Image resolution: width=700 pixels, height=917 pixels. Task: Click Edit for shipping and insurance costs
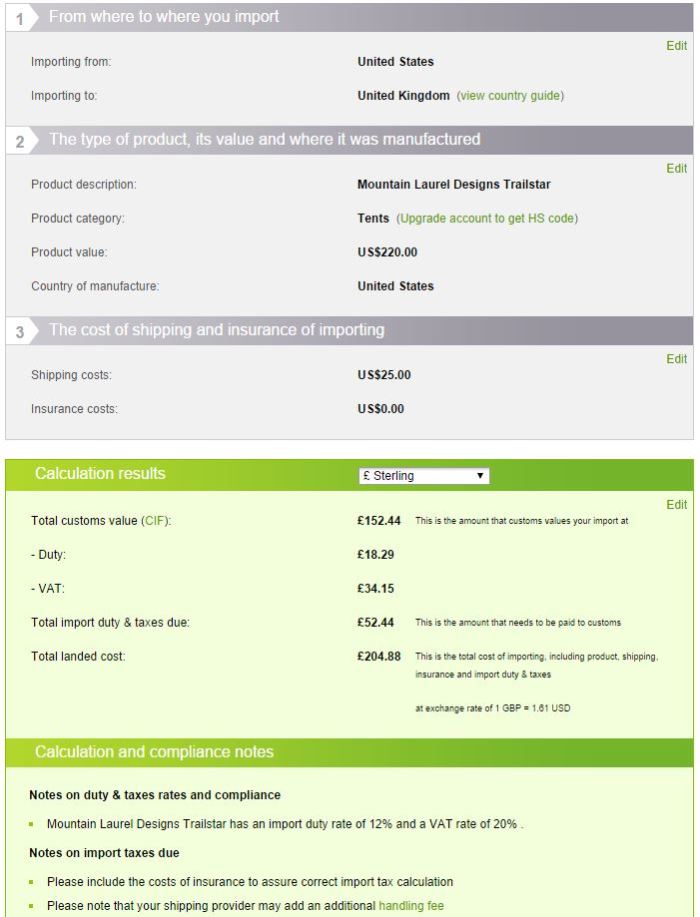coord(677,357)
